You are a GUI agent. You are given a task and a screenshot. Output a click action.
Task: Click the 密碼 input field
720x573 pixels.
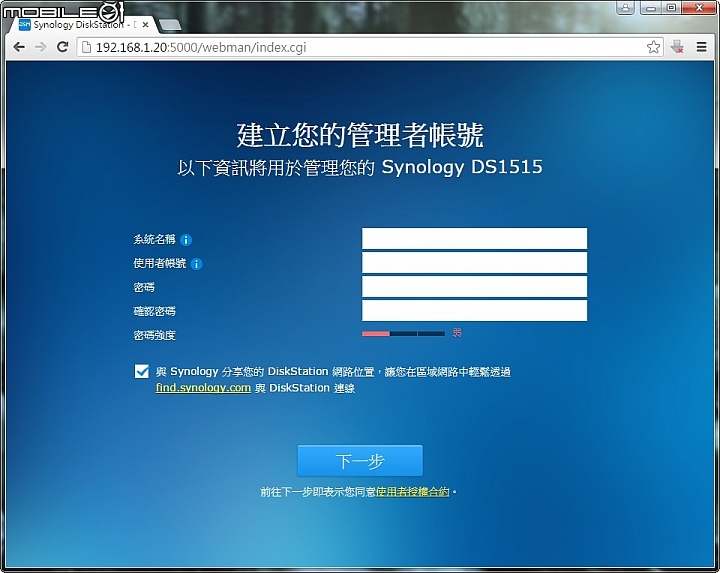[474, 286]
